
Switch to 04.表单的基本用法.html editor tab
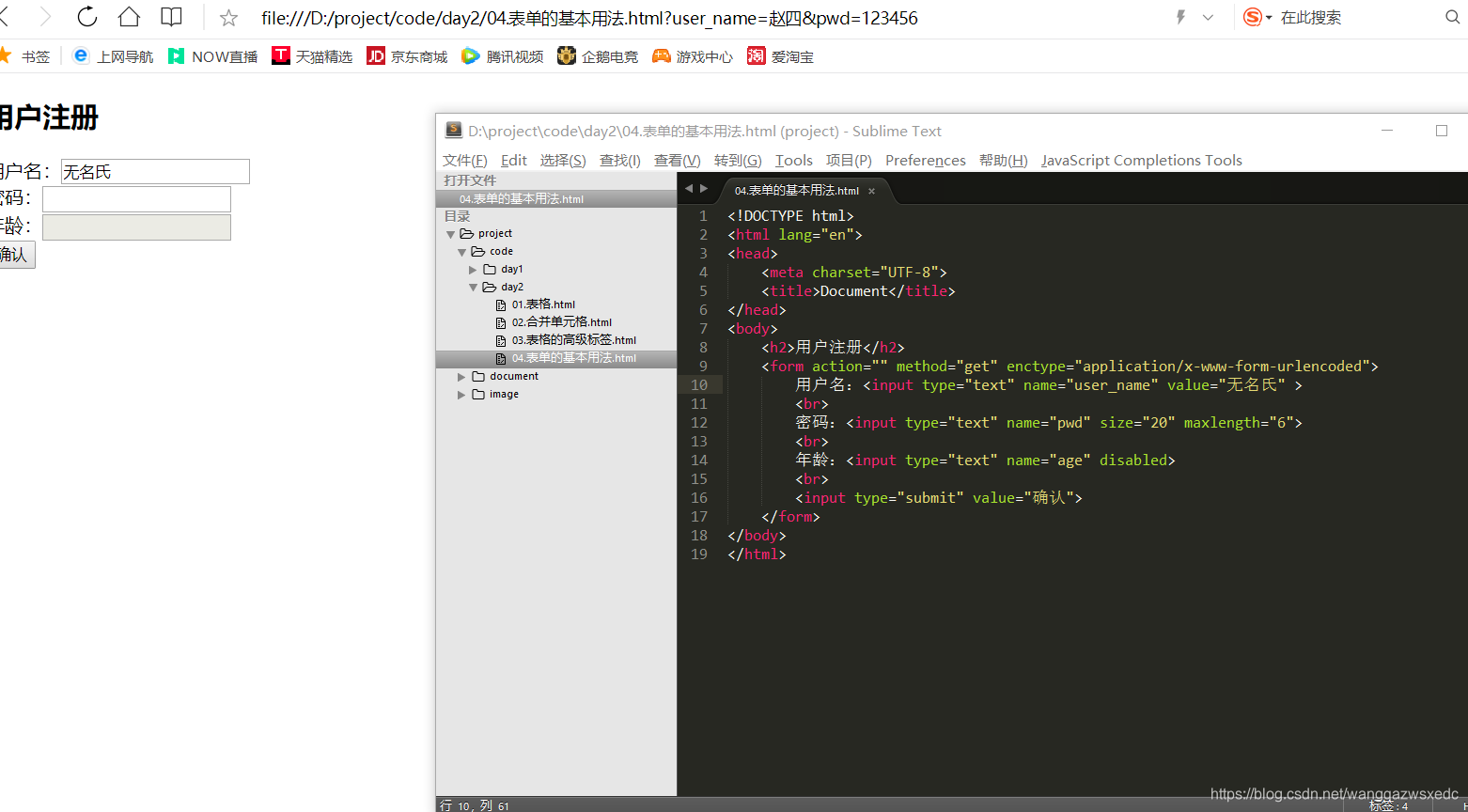[x=797, y=191]
